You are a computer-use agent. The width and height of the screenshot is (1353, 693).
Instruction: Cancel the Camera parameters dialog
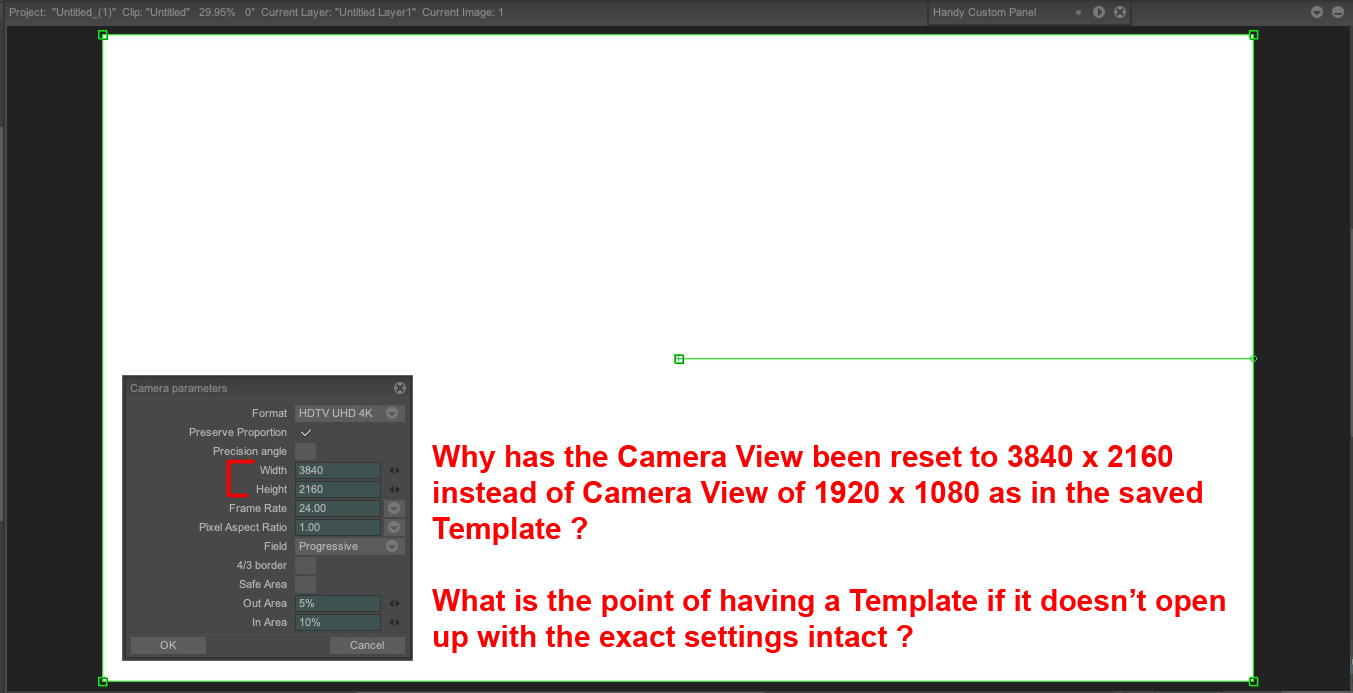pos(367,645)
